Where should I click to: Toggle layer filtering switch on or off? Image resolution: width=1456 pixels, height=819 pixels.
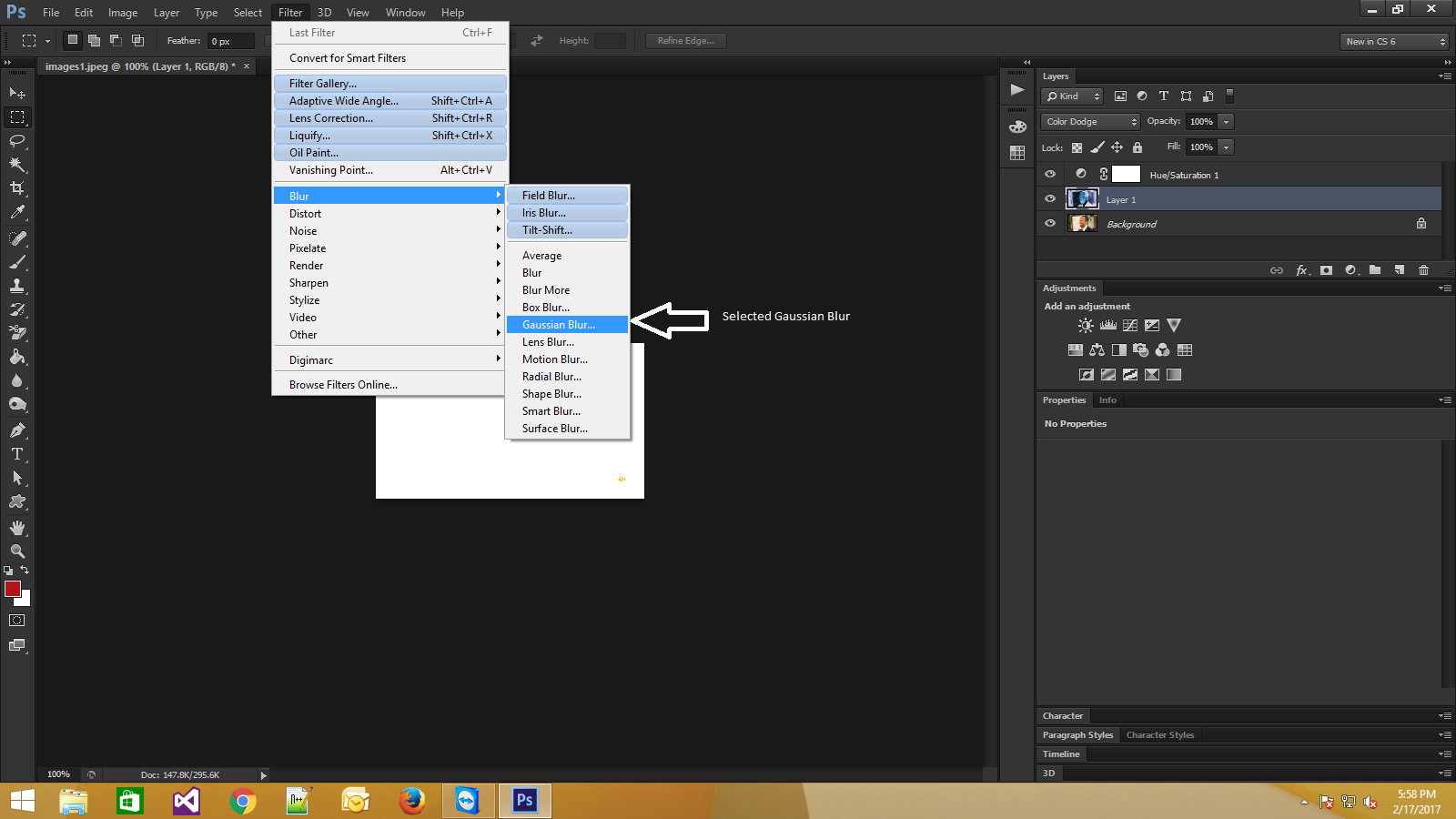pos(1229,96)
